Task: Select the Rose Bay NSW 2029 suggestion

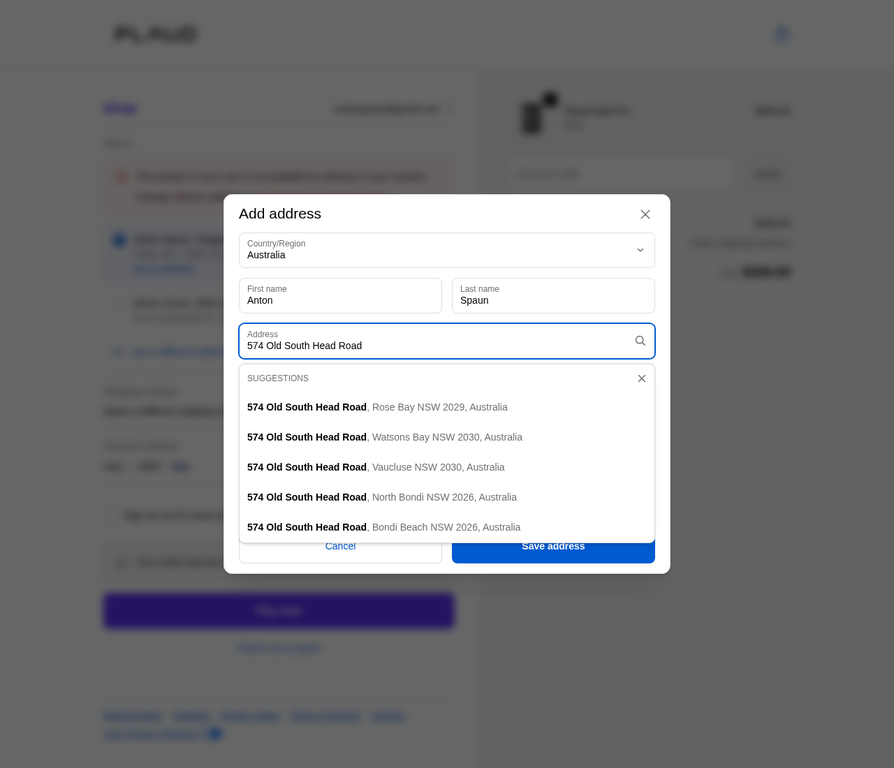Action: pos(377,407)
